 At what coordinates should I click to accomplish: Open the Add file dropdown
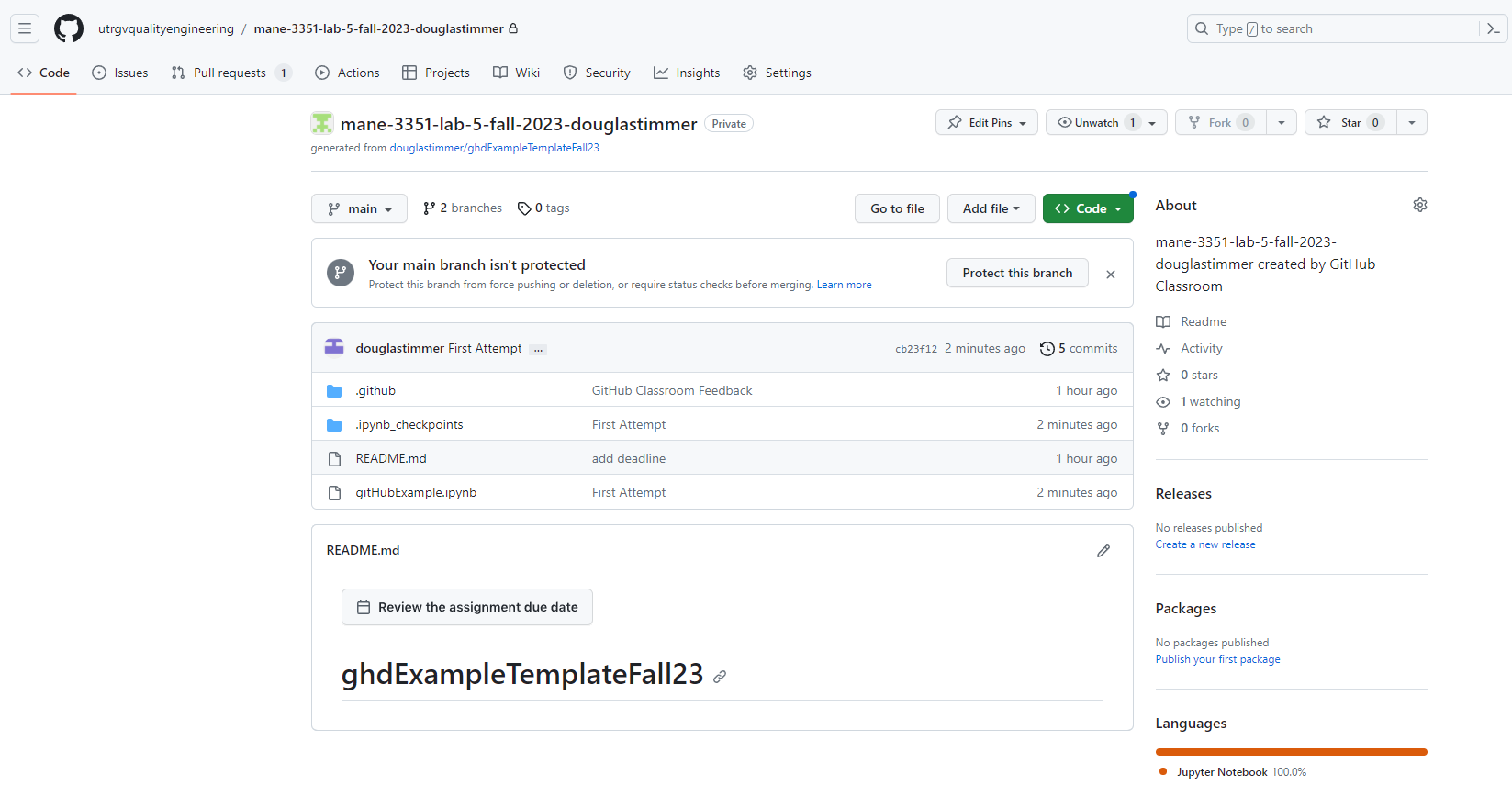click(991, 209)
